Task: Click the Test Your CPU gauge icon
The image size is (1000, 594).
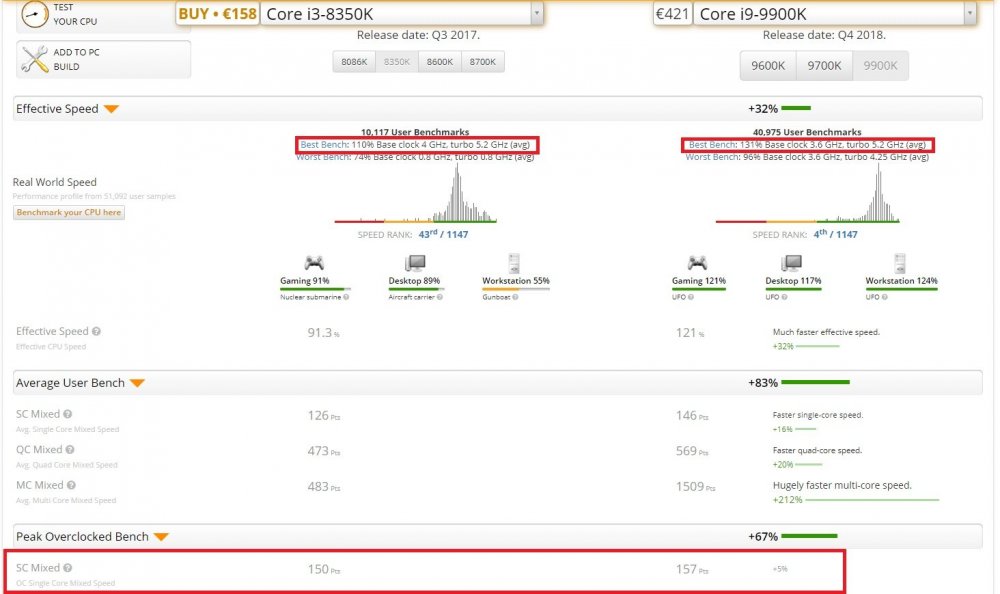Action: click(x=34, y=15)
